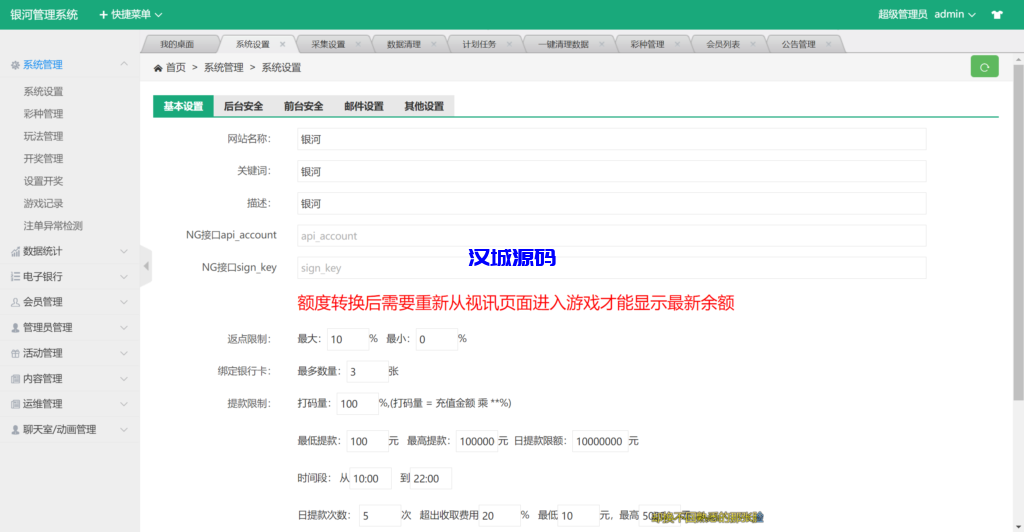
Task: Click the 日提款限额 amount field
Action: pyautogui.click(x=600, y=441)
